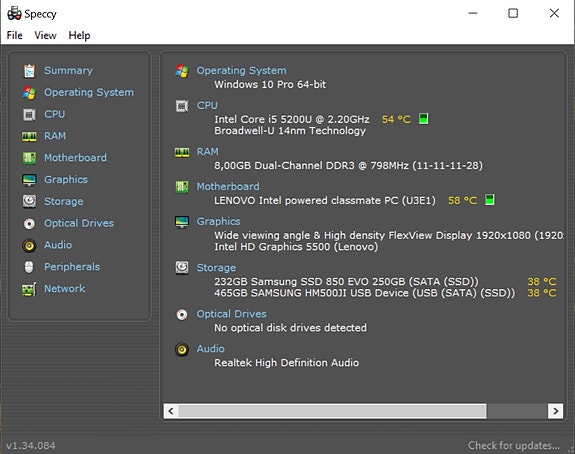
Task: Open the Graphics heading in summary panel
Action: (x=219, y=221)
